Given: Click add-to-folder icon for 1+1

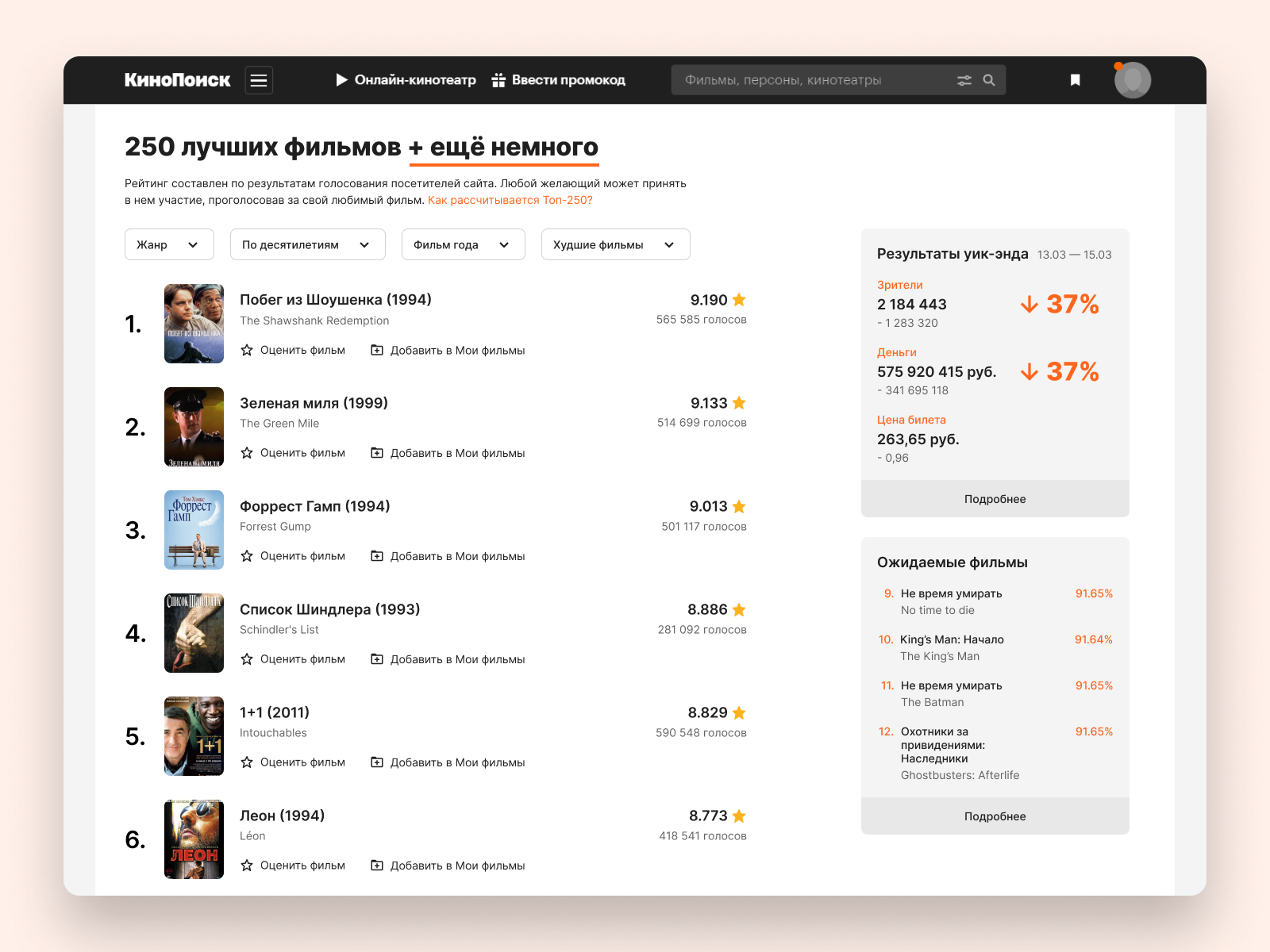Looking at the screenshot, I should 377,762.
